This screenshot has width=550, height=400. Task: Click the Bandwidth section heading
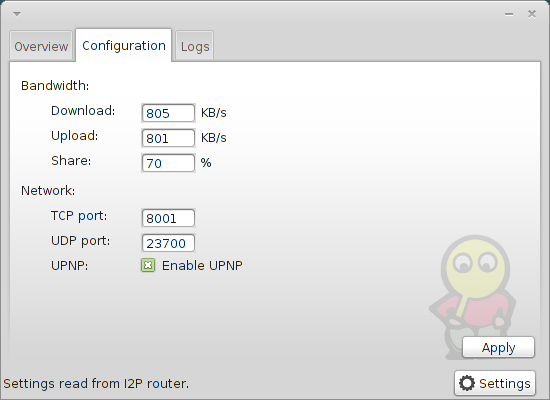tap(55, 86)
